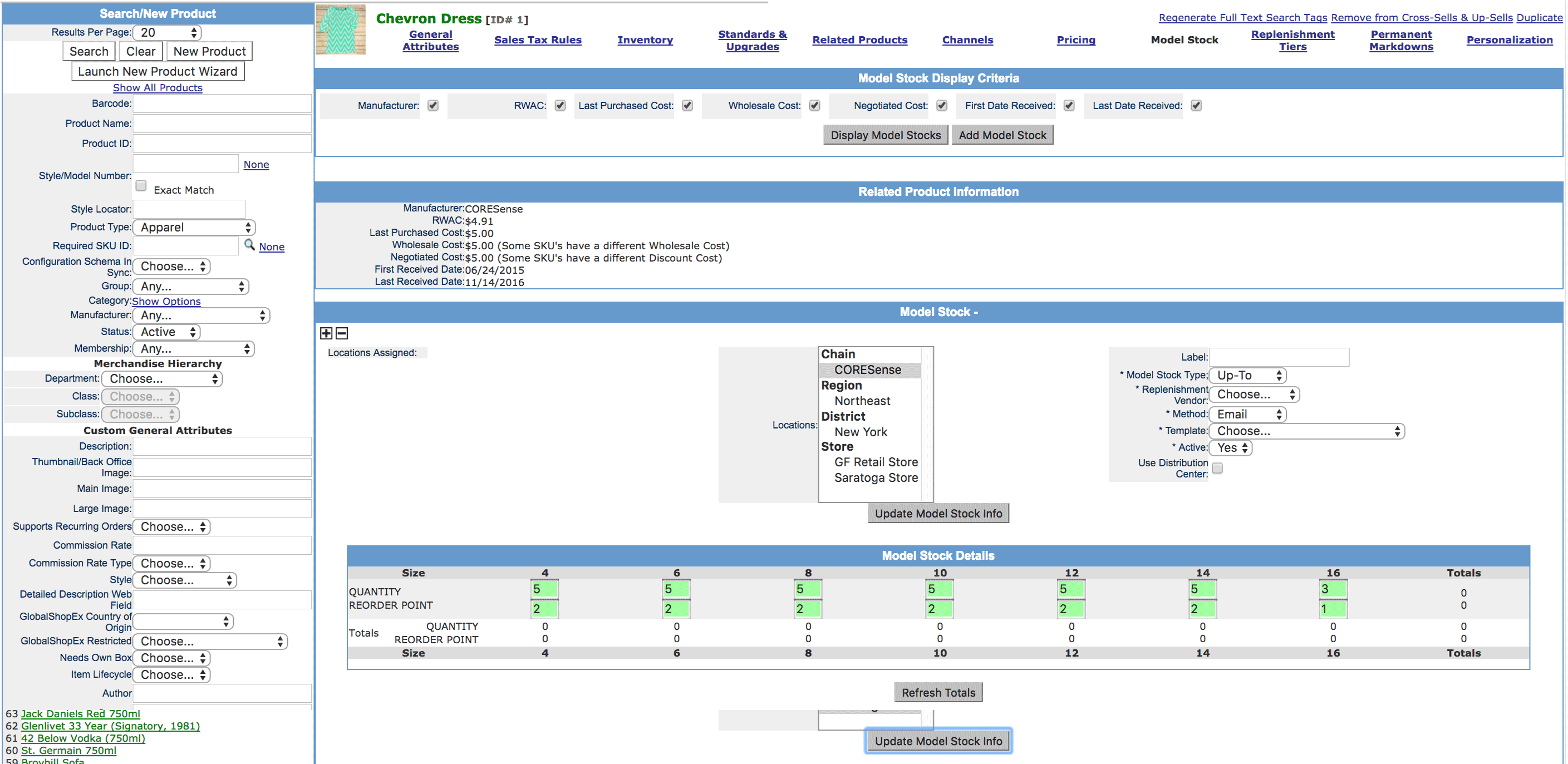Screen dimensions: 1568x764
Task: Click Launch New Product Wizard
Action: tap(158, 72)
